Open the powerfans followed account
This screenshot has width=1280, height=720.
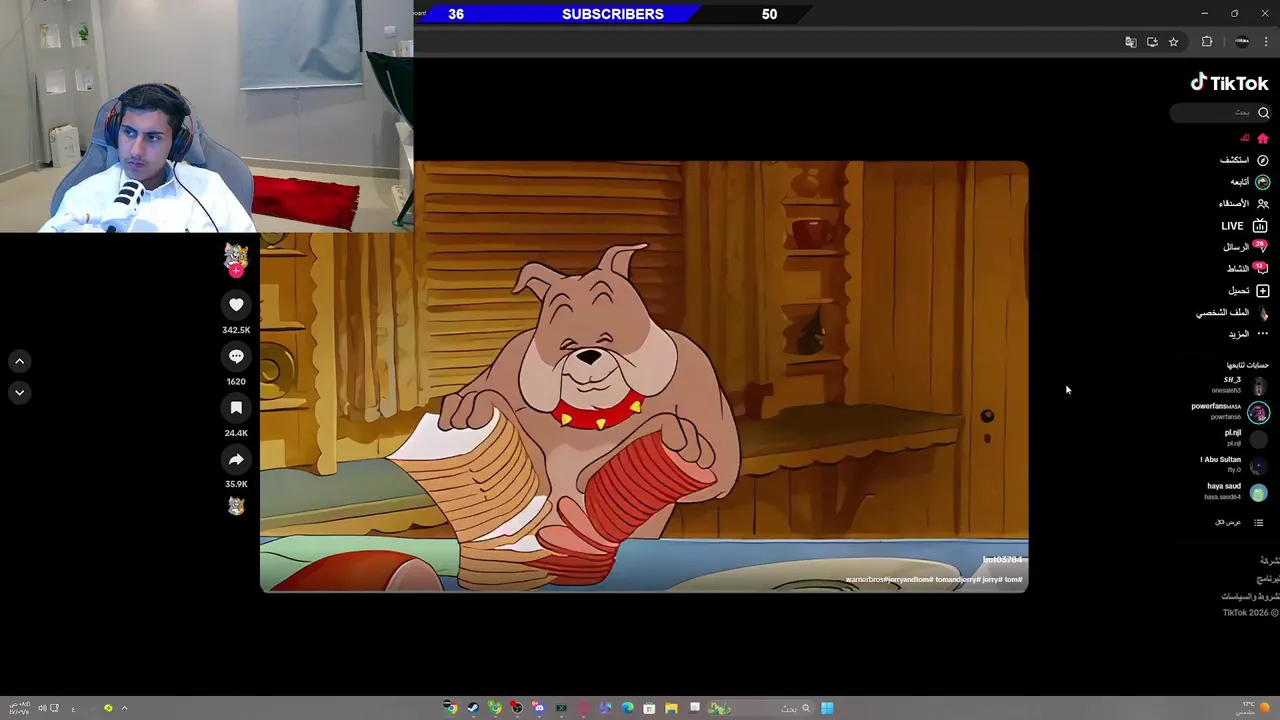click(x=1230, y=411)
